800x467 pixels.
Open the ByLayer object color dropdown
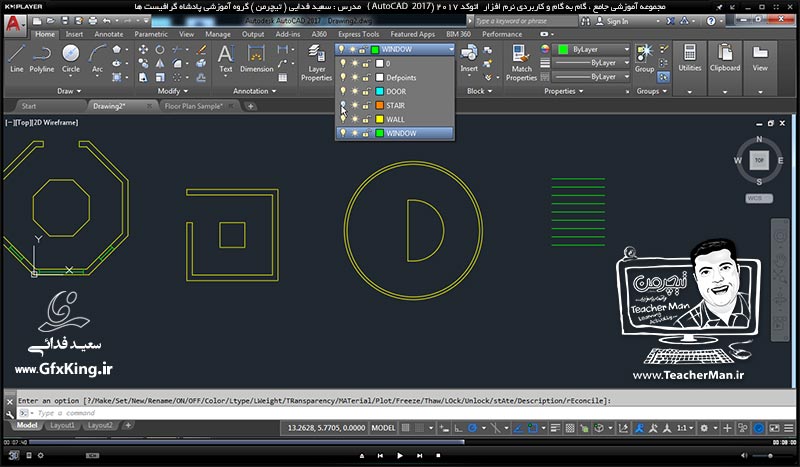592,50
